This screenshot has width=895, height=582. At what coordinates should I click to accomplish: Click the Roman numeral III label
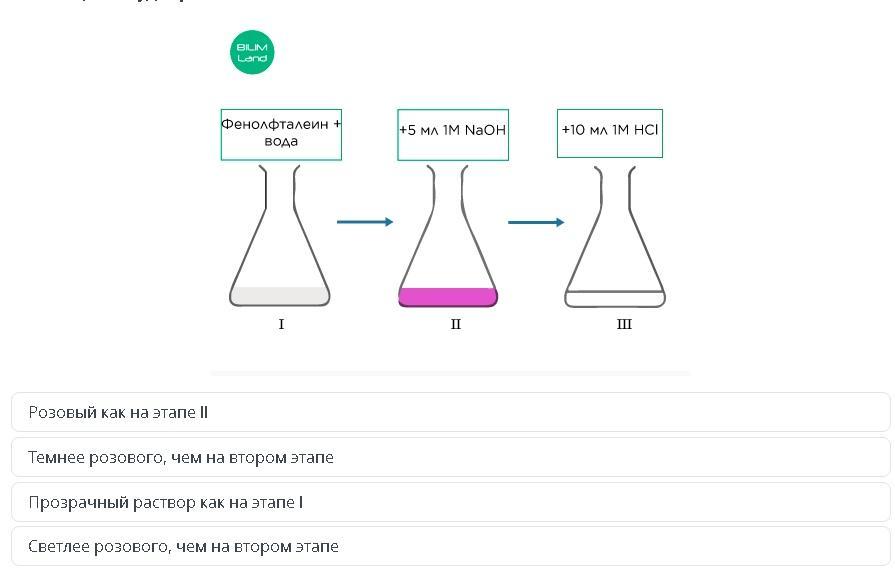pos(624,324)
